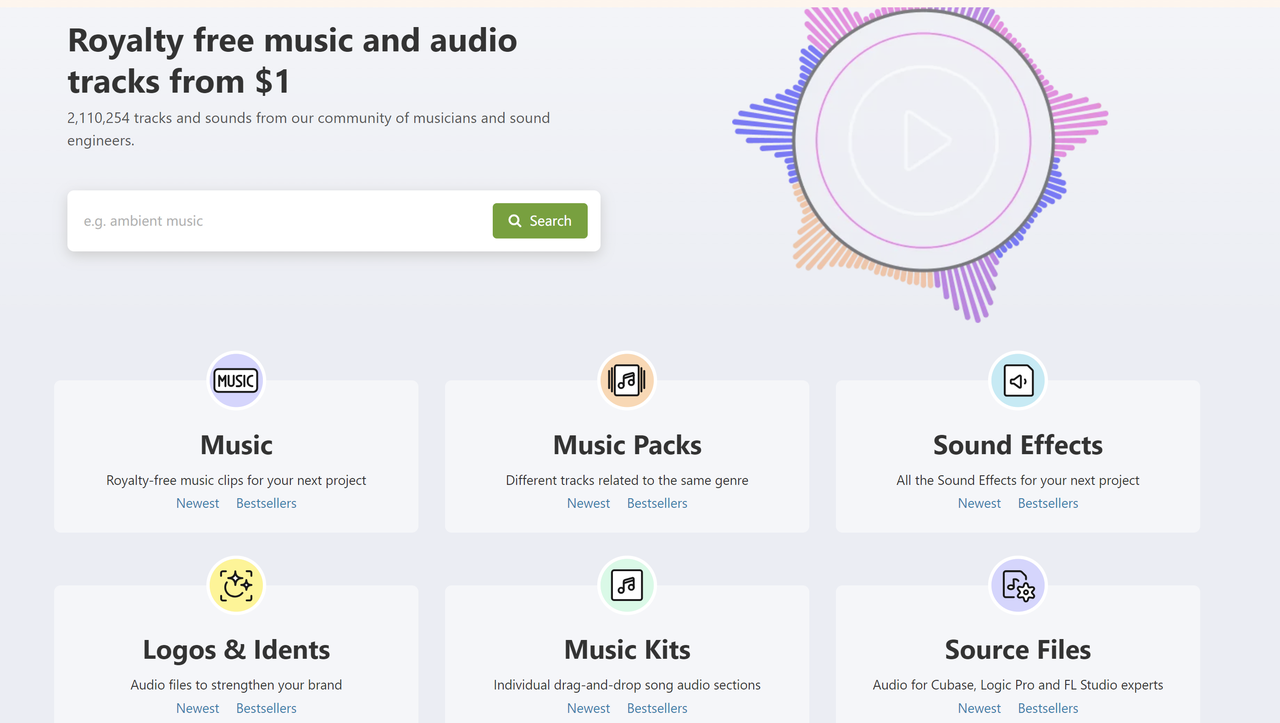View Bestsellers under Logos & Idents
The height and width of the screenshot is (723, 1280).
(x=266, y=707)
